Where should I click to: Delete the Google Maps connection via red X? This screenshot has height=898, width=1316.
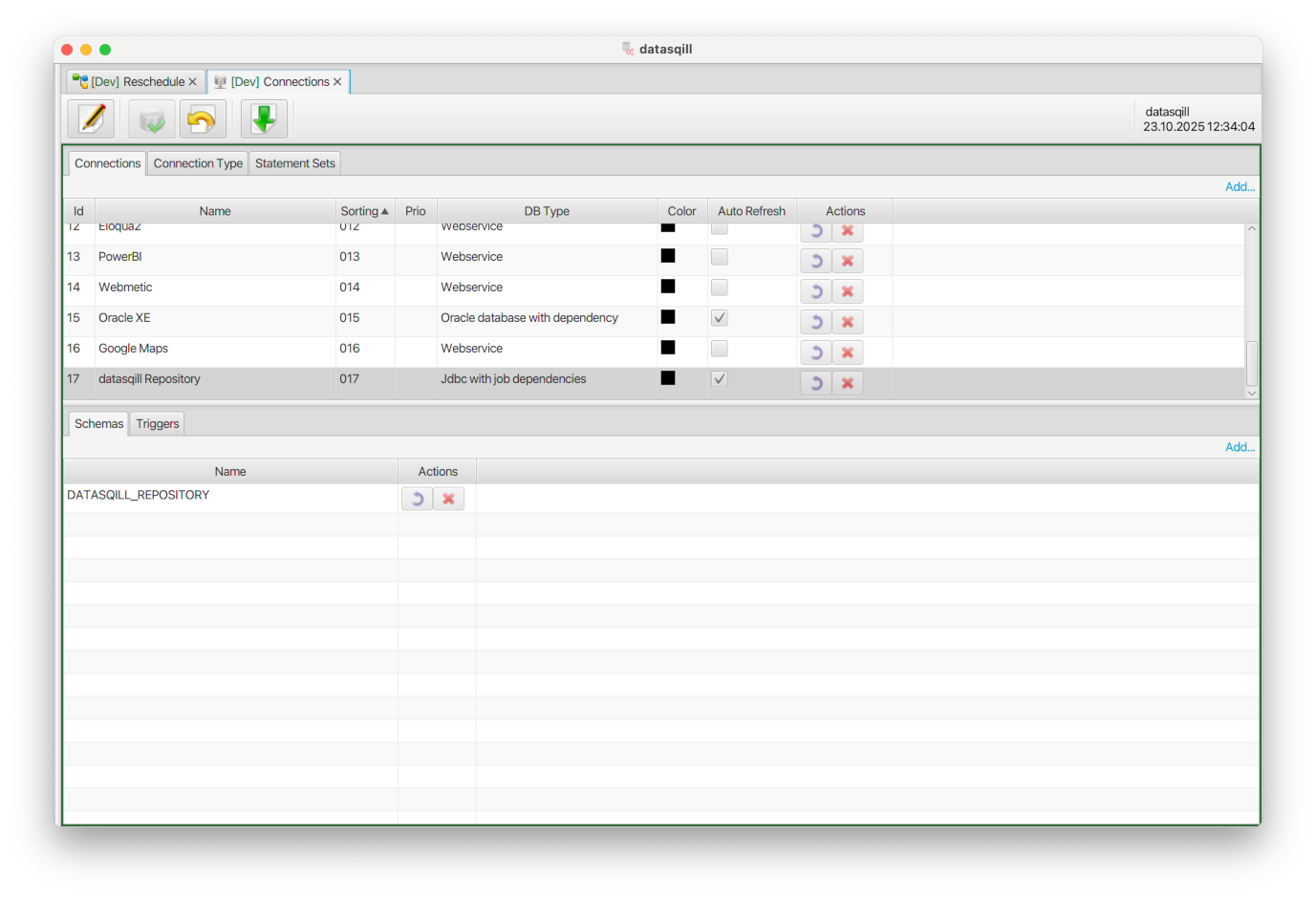pyautogui.click(x=848, y=352)
